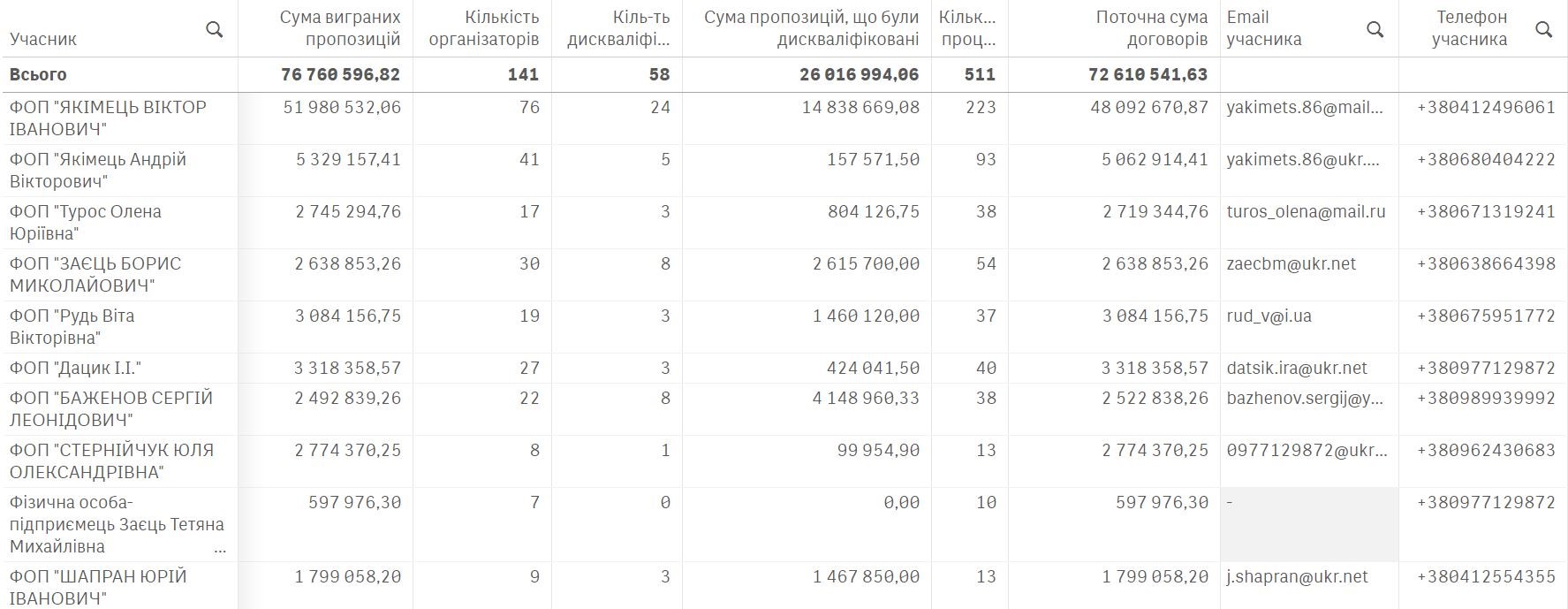
Task: Sort by Сума виграних пропозицій header
Action: (x=339, y=28)
